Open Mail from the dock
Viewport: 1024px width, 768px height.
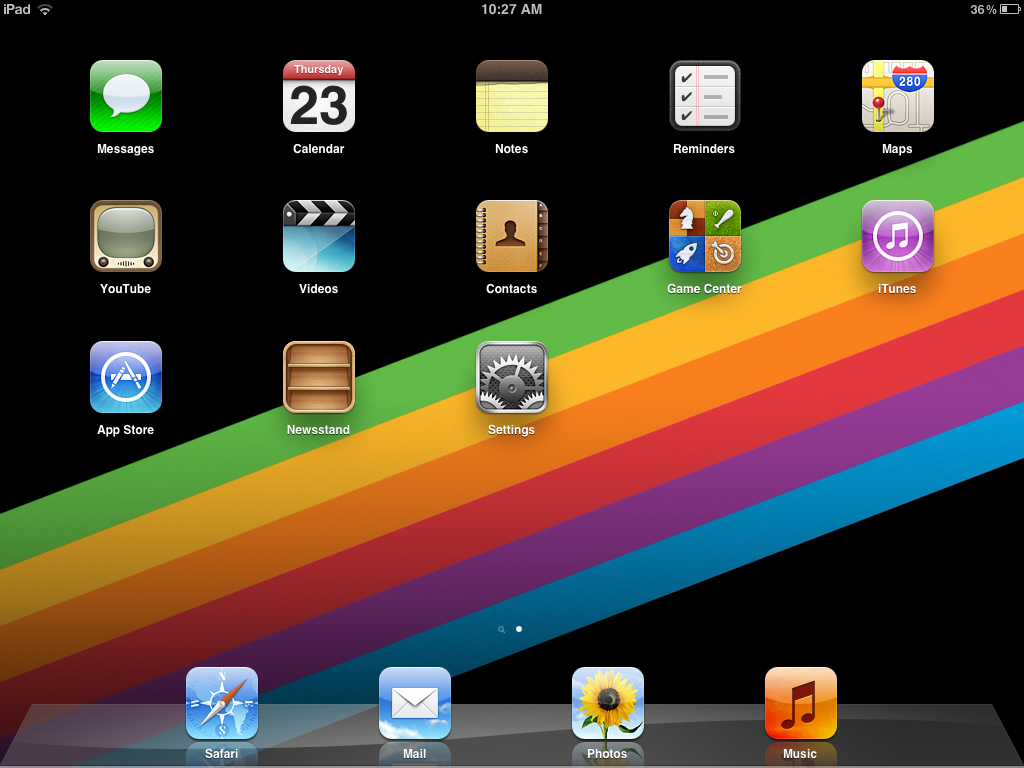(414, 703)
